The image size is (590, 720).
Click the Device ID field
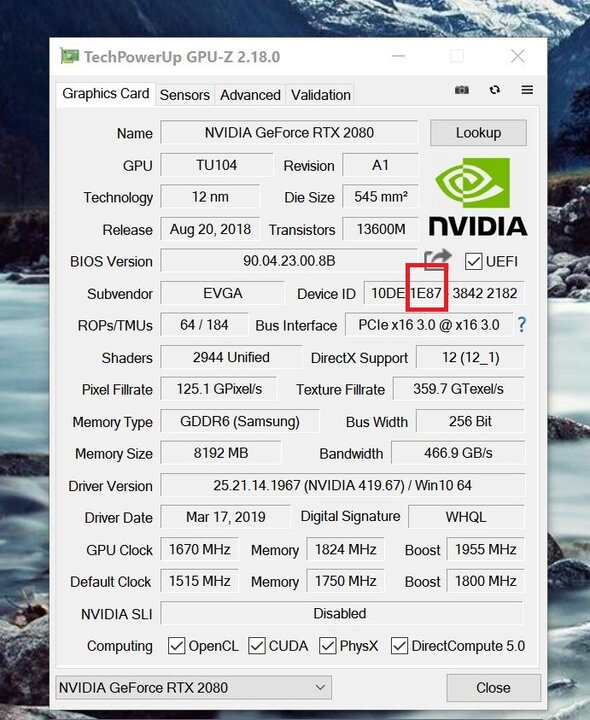pyautogui.click(x=444, y=293)
